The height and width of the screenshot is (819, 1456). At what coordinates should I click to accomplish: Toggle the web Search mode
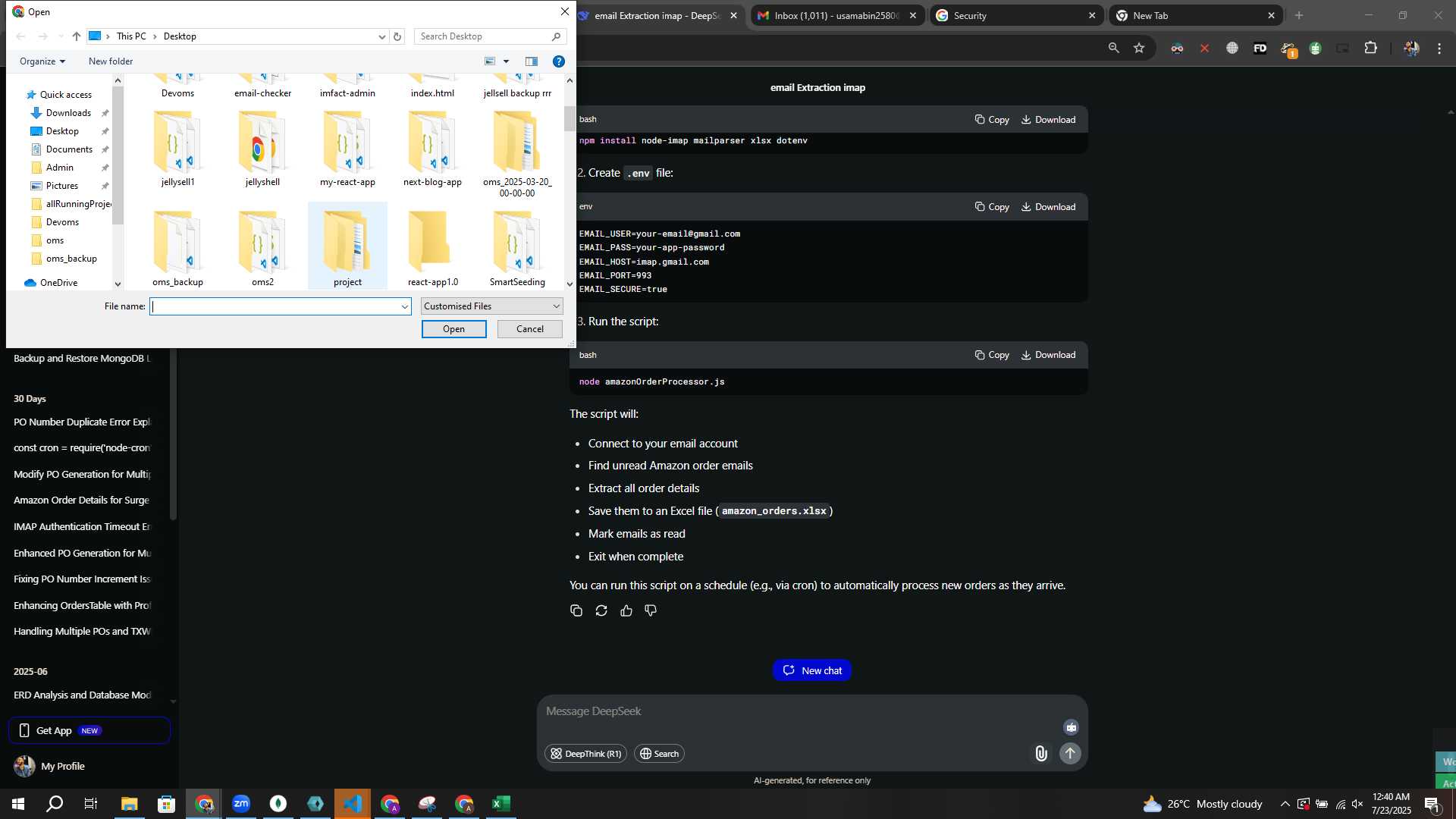(x=659, y=754)
